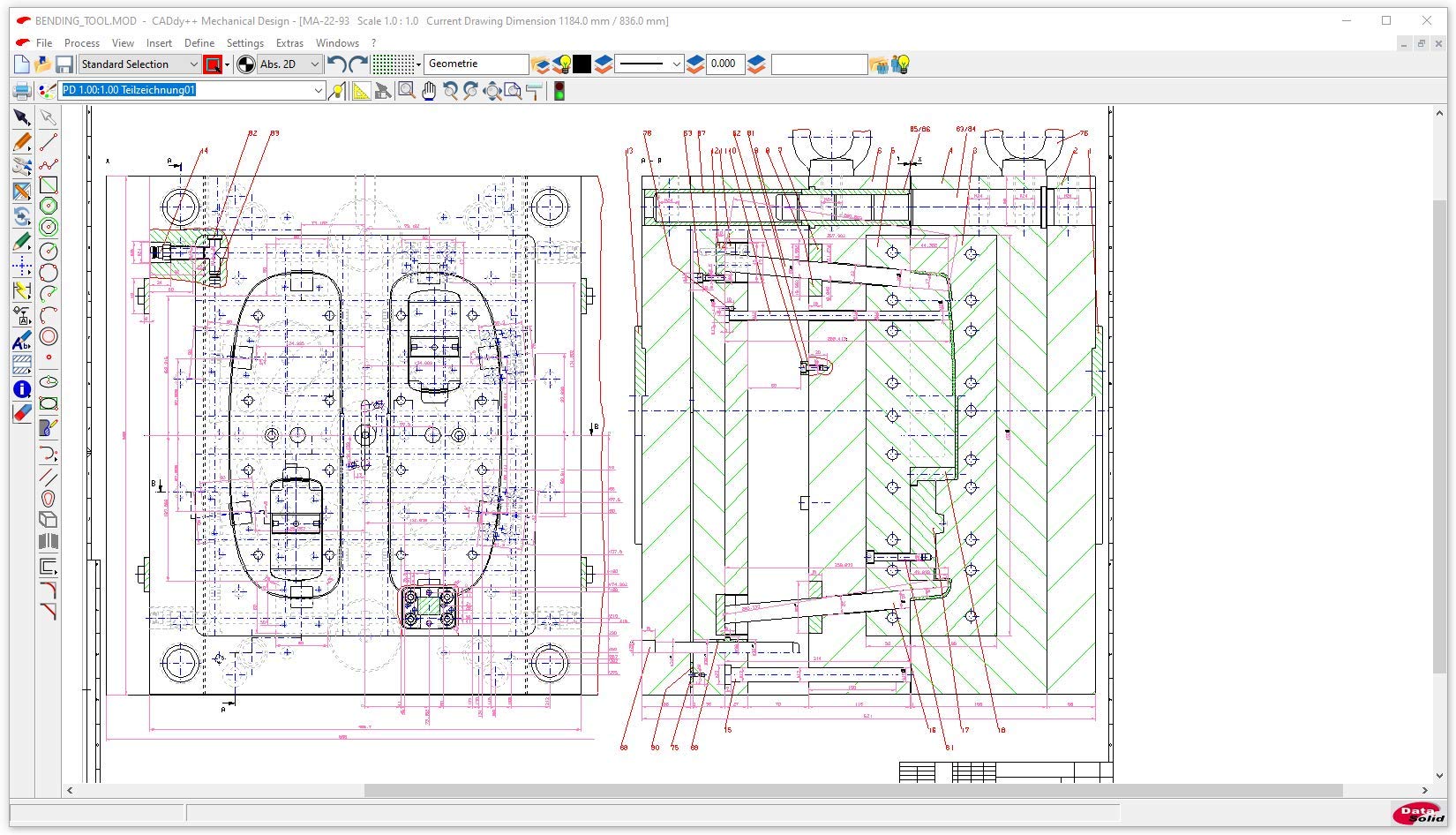Select the line drawing tool
1456x835 pixels.
point(49,141)
